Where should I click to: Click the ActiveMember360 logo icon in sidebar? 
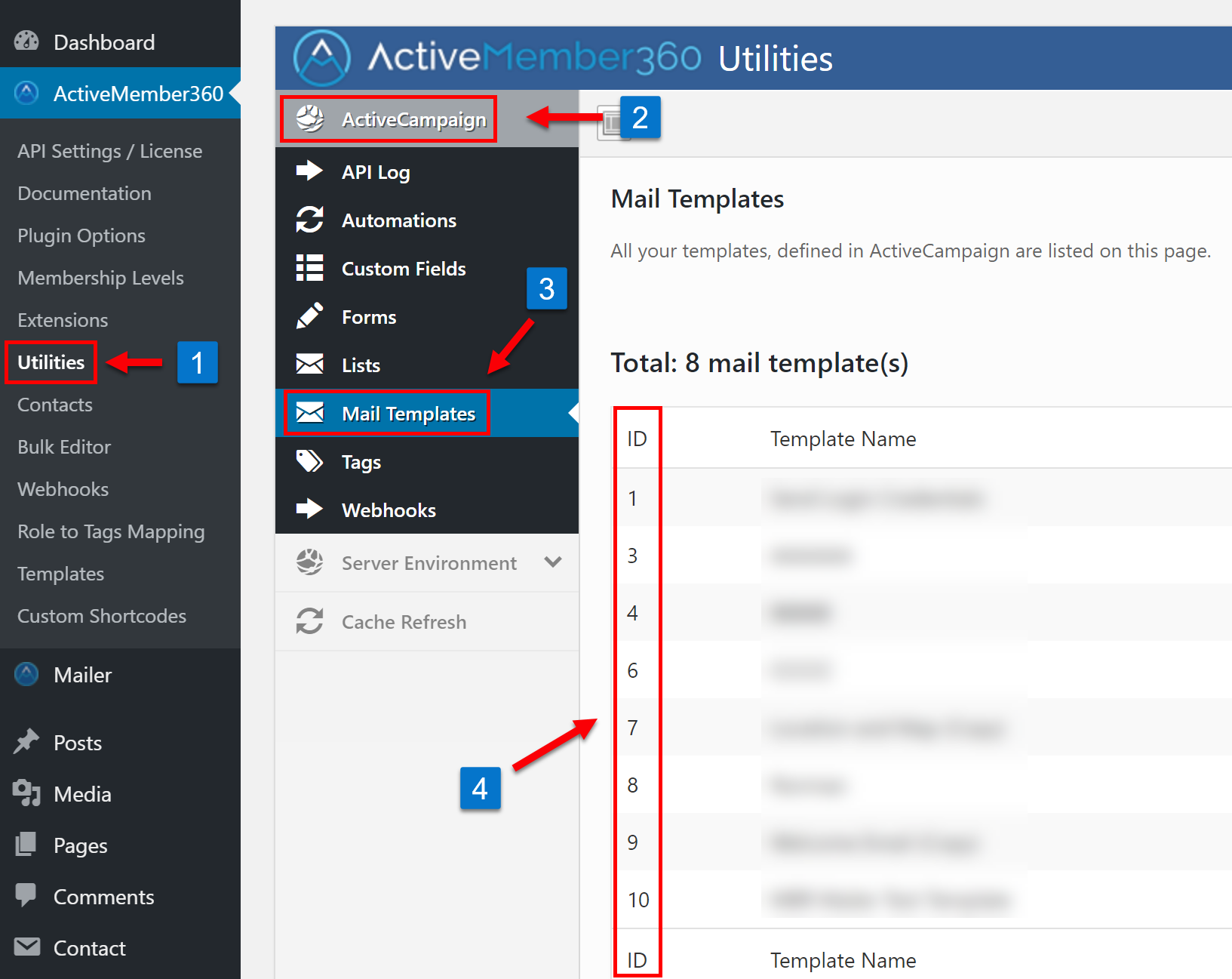tap(26, 94)
